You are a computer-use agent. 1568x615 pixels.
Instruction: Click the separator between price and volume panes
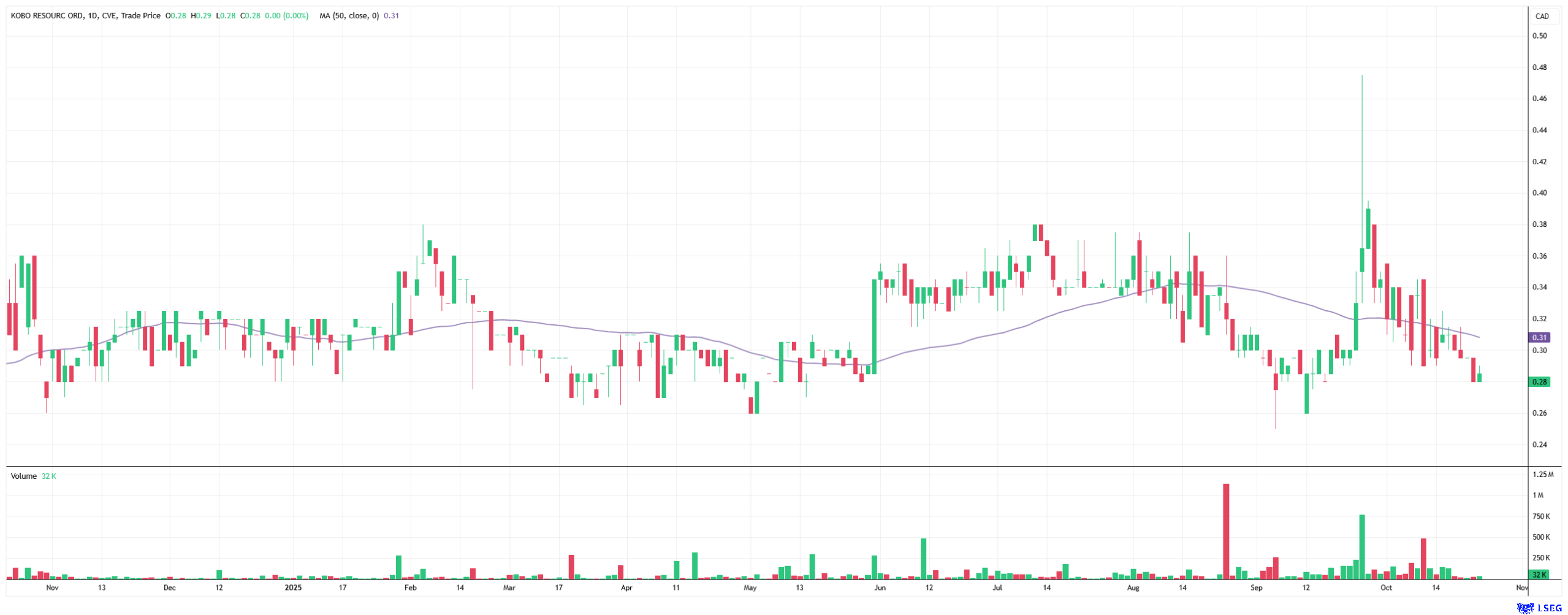tap(766, 467)
